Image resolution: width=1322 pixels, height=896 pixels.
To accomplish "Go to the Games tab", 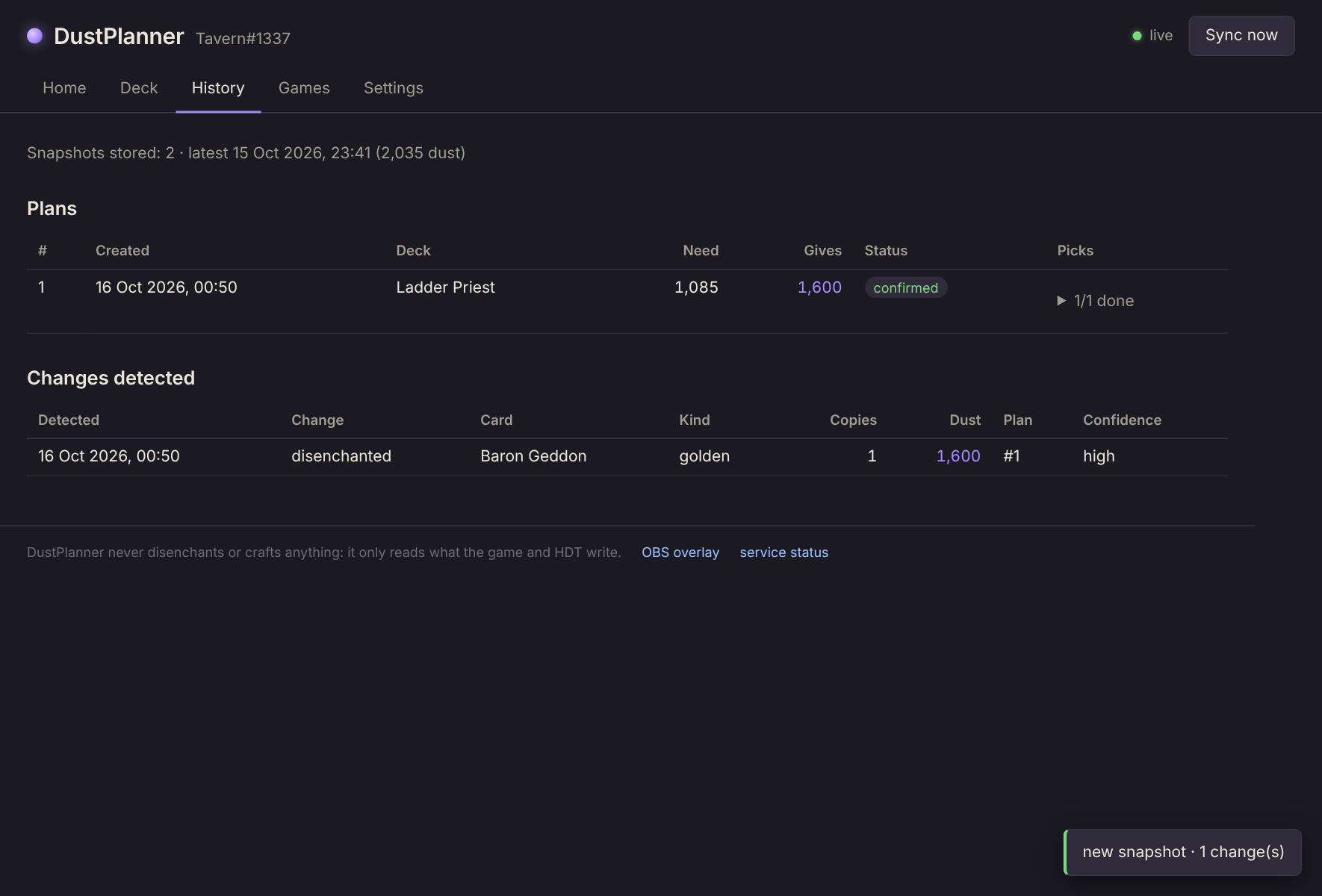I will coord(304,88).
